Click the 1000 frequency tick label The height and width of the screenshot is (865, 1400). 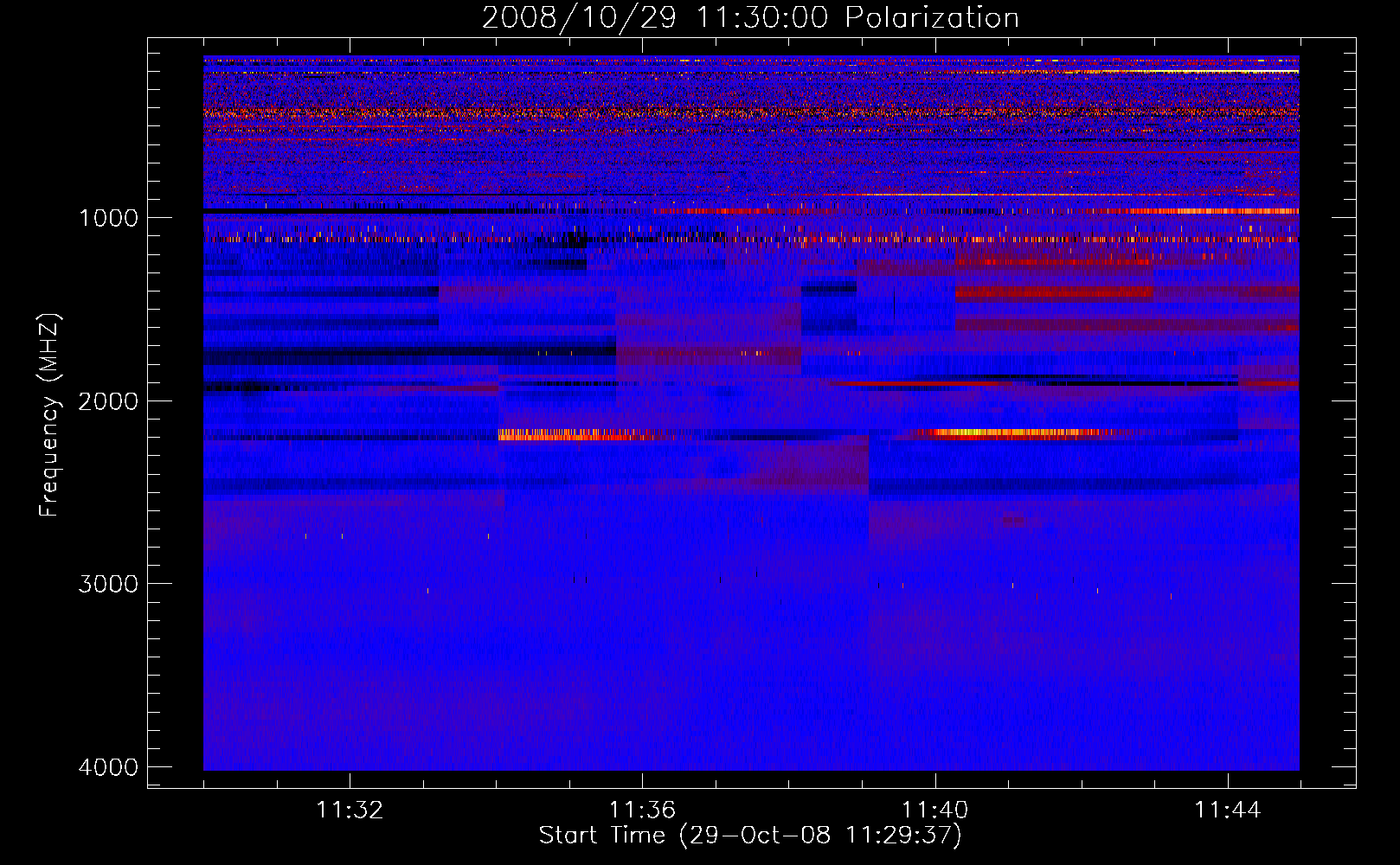point(108,218)
